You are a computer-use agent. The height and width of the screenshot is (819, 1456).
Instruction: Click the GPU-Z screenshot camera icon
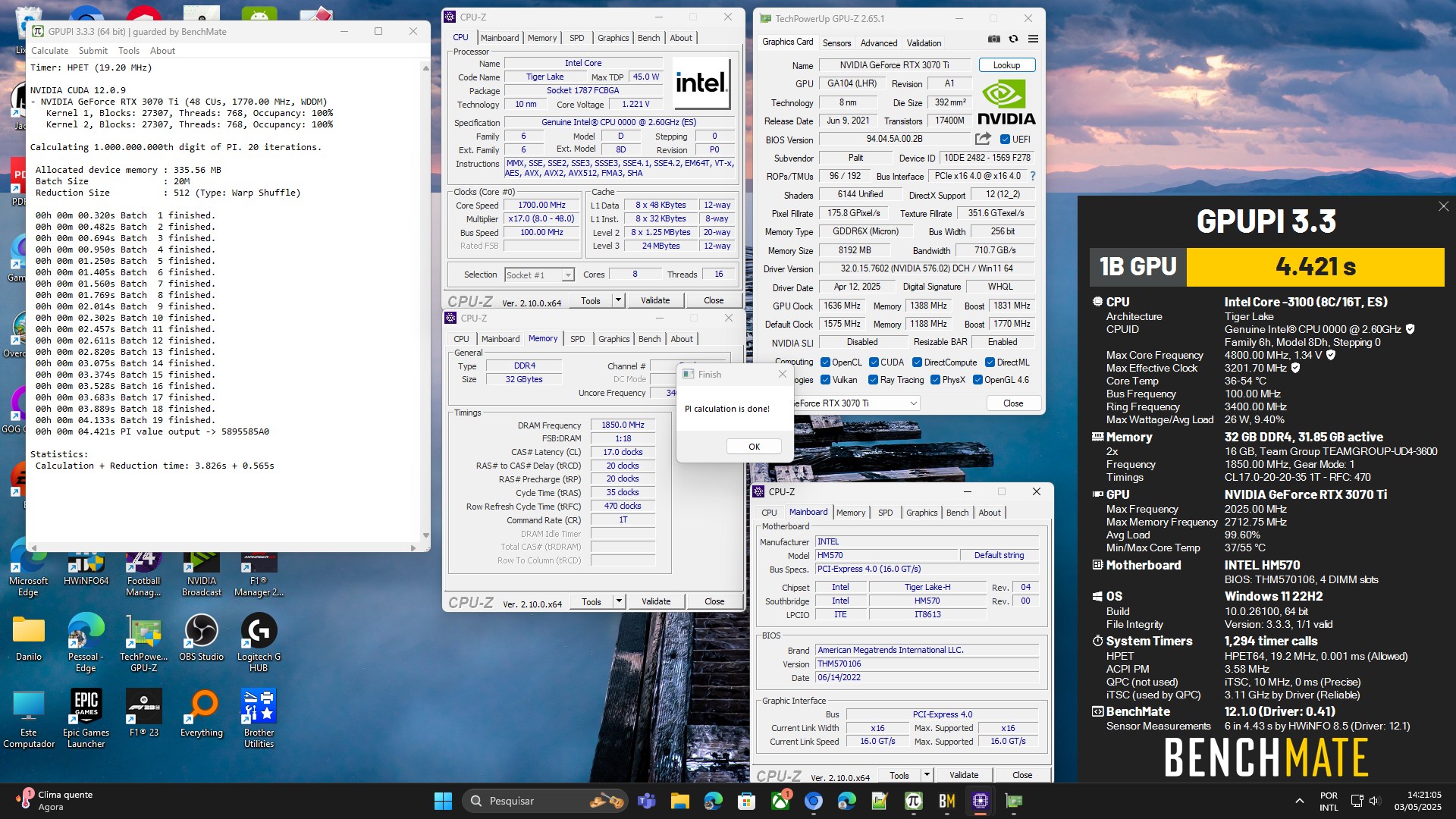point(993,39)
